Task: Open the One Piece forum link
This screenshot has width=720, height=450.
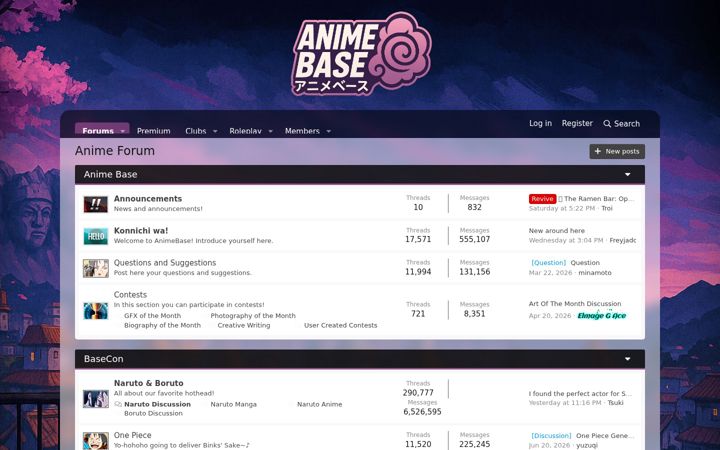Action: pyautogui.click(x=133, y=435)
